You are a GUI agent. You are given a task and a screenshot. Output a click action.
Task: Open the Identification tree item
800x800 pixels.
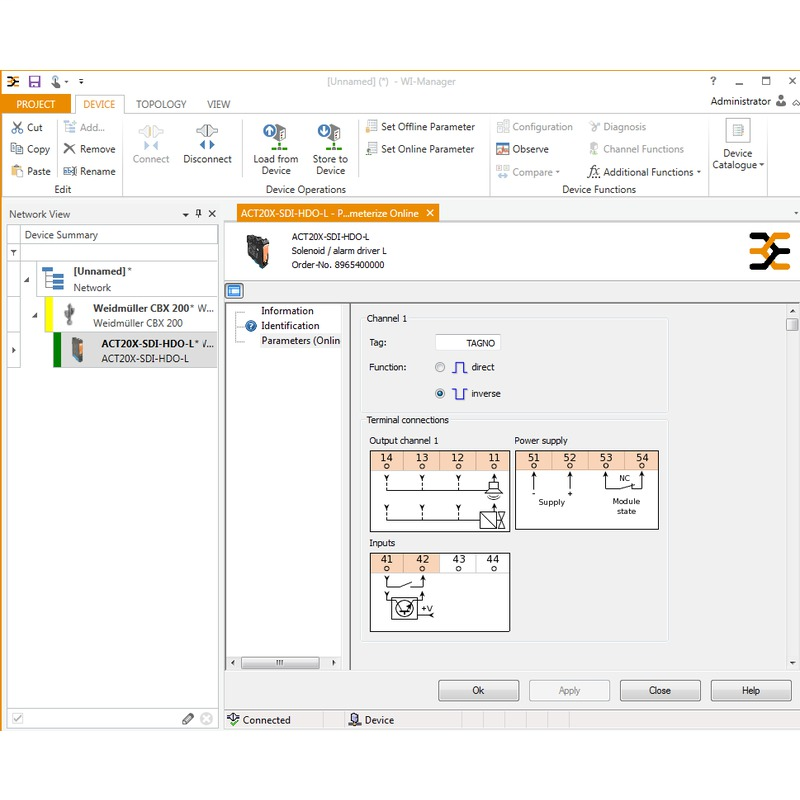290,326
